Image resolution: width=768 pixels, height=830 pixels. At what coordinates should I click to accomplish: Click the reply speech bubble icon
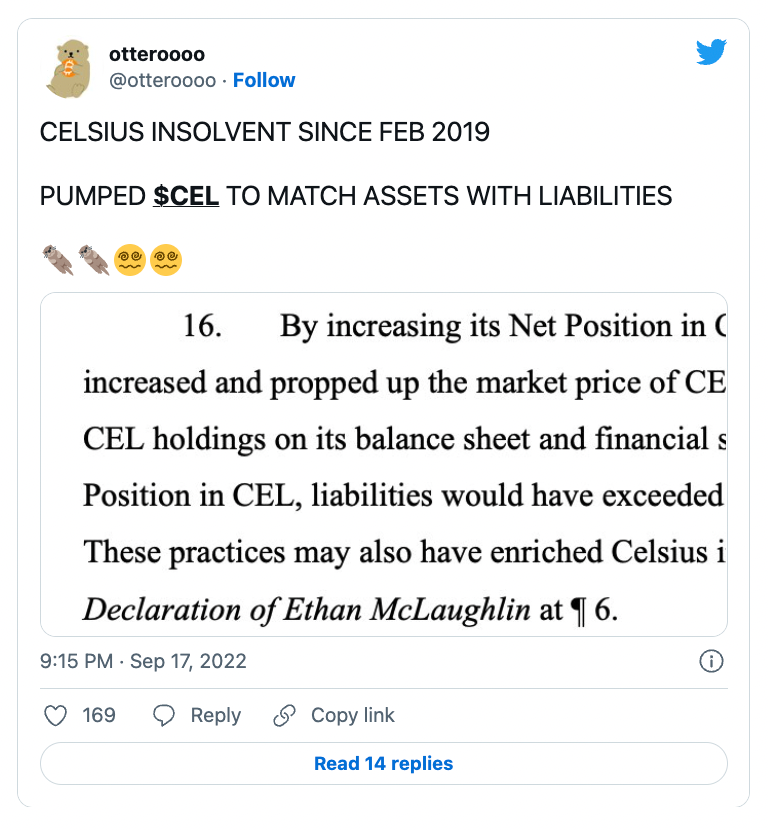(x=164, y=716)
